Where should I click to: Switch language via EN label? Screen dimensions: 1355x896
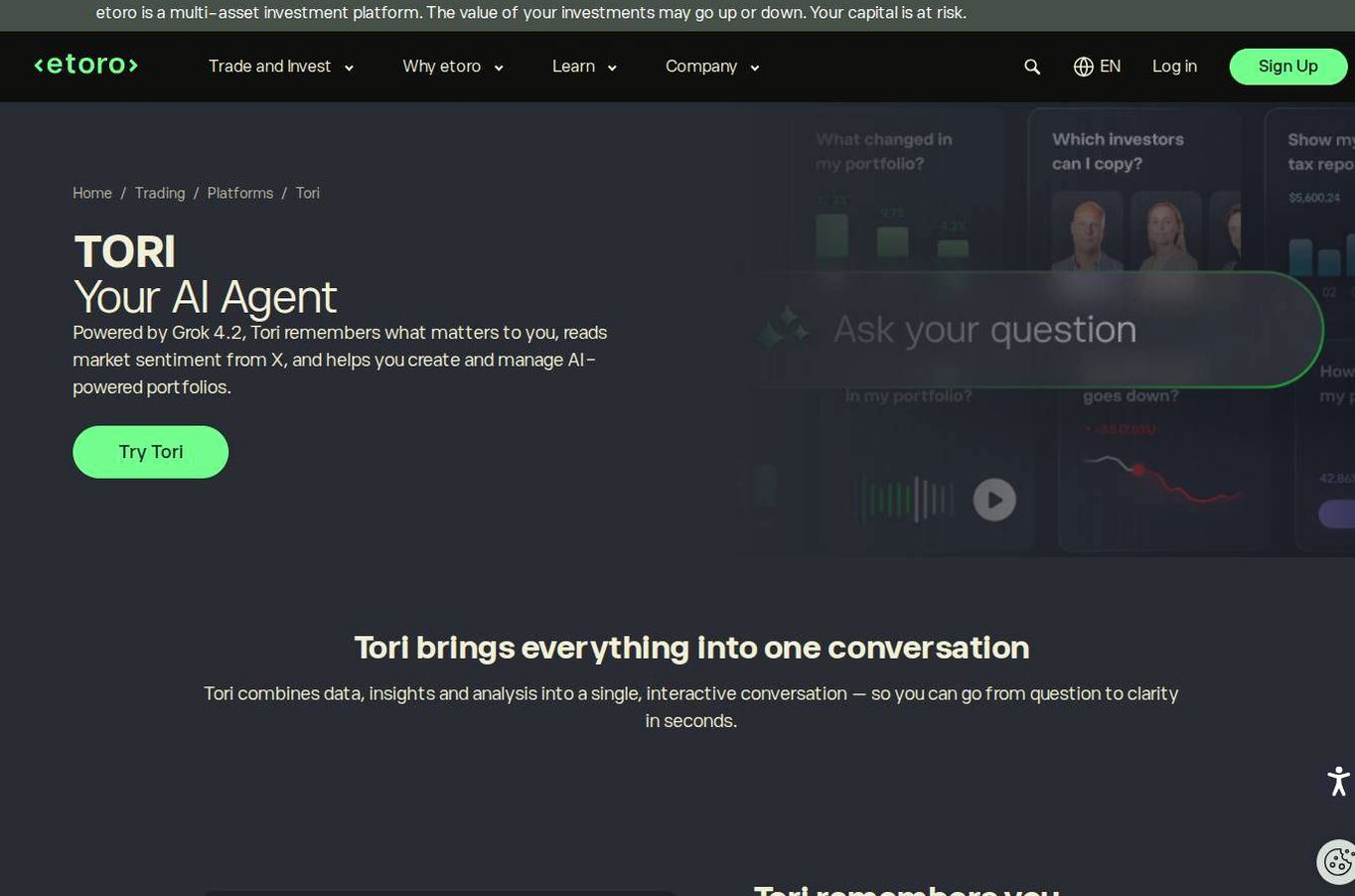[1111, 67]
